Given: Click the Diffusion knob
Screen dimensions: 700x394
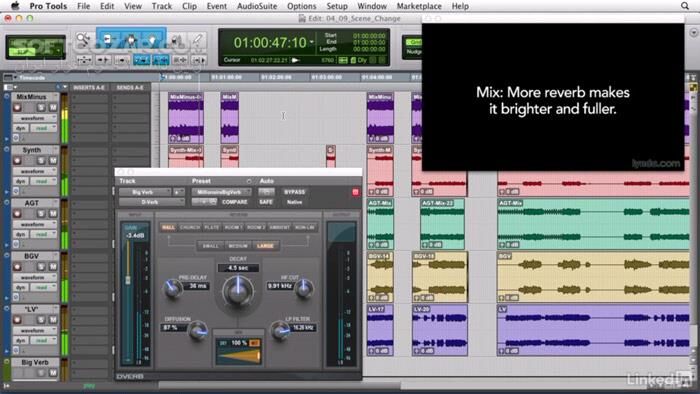Looking at the screenshot, I should pos(197,331).
